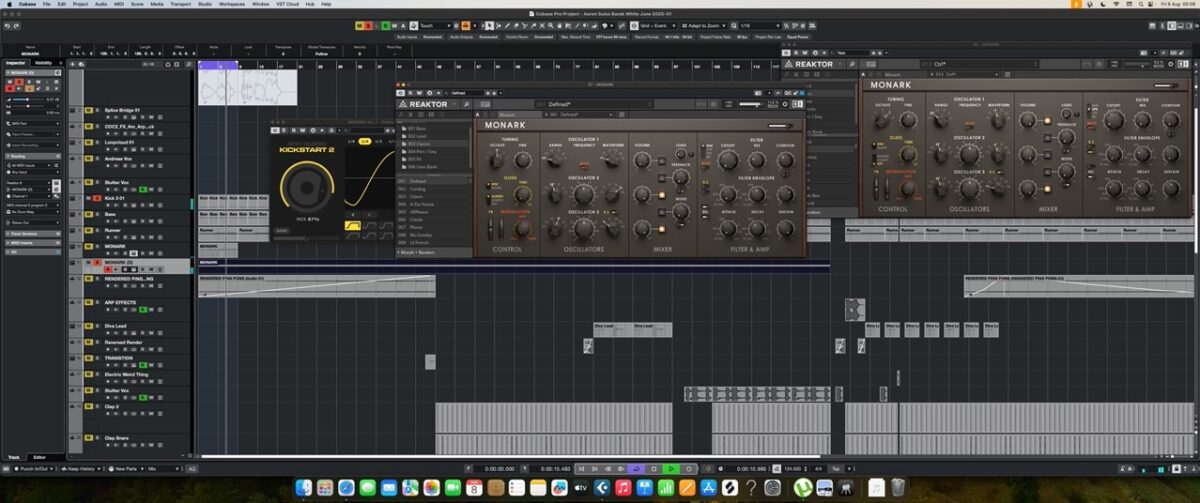This screenshot has width=1200, height=503.
Task: Click Kickstart Mix 87% knob
Action: (306, 188)
